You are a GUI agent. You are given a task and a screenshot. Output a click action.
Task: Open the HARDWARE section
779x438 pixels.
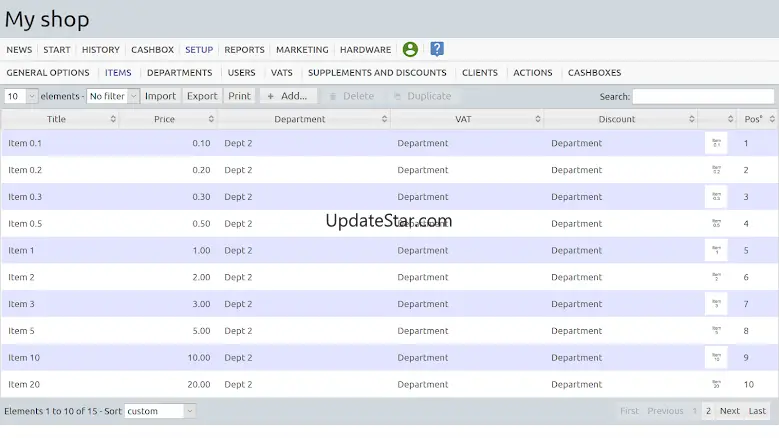[x=366, y=50]
